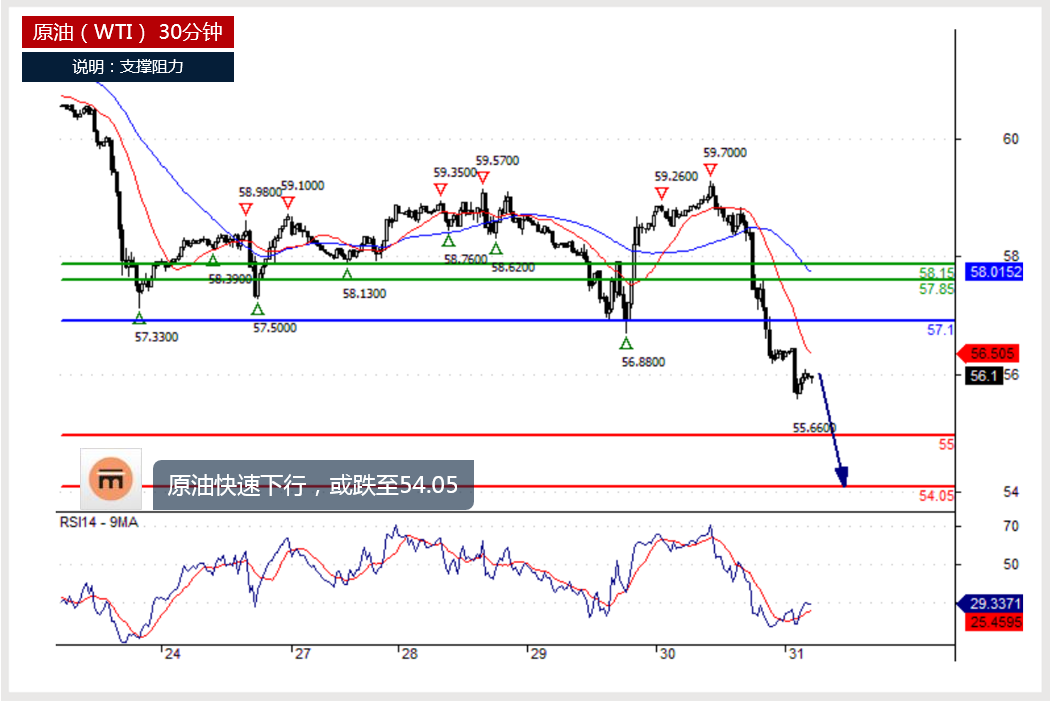The height and width of the screenshot is (701, 1051).
Task: Click the date 28 on the time axis
Action: (409, 653)
